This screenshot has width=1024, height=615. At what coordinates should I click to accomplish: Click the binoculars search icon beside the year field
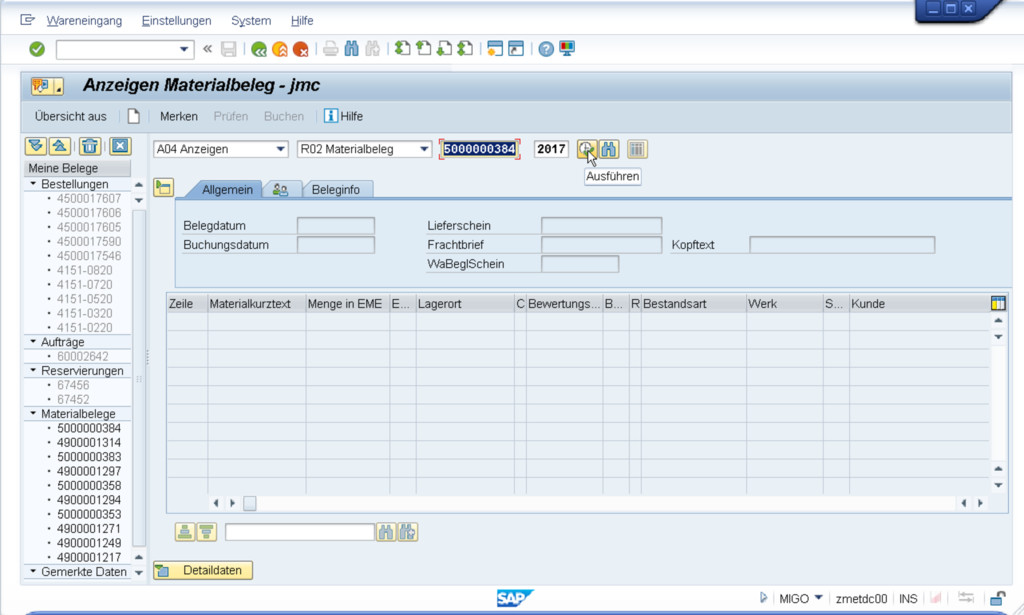click(609, 149)
